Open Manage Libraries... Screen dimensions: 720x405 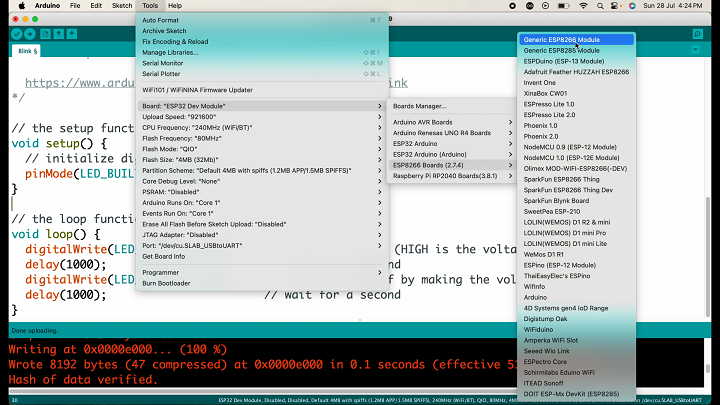pyautogui.click(x=262, y=52)
